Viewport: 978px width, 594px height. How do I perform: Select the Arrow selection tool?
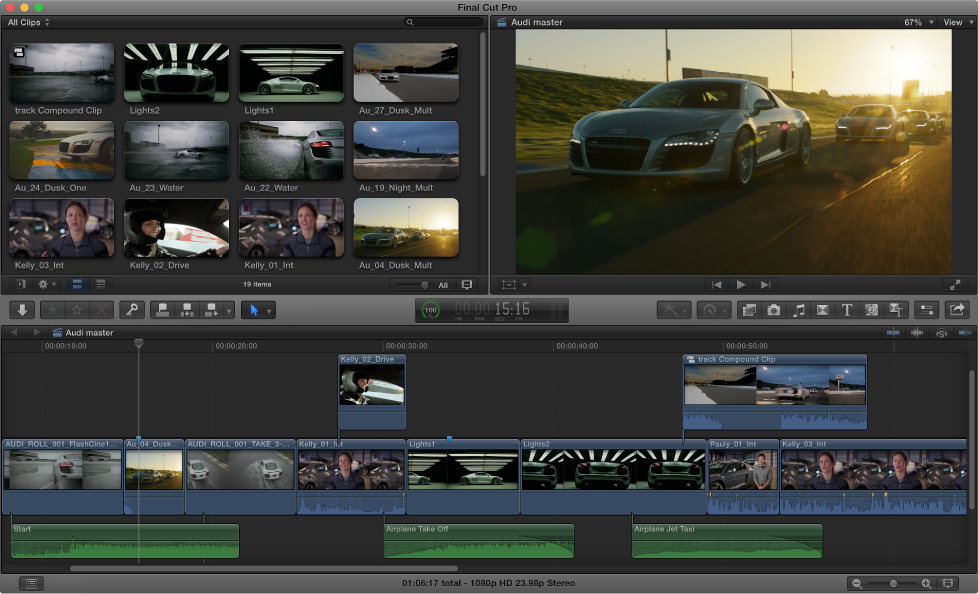click(x=253, y=310)
